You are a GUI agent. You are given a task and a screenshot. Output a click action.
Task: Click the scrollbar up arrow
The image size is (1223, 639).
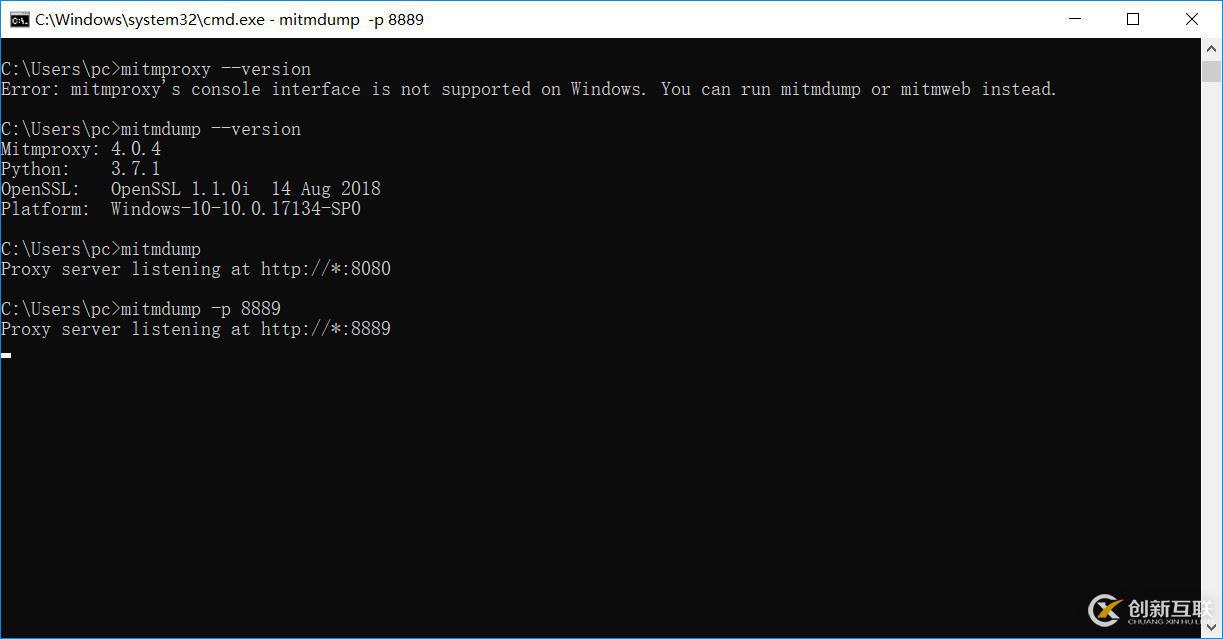[1211, 48]
